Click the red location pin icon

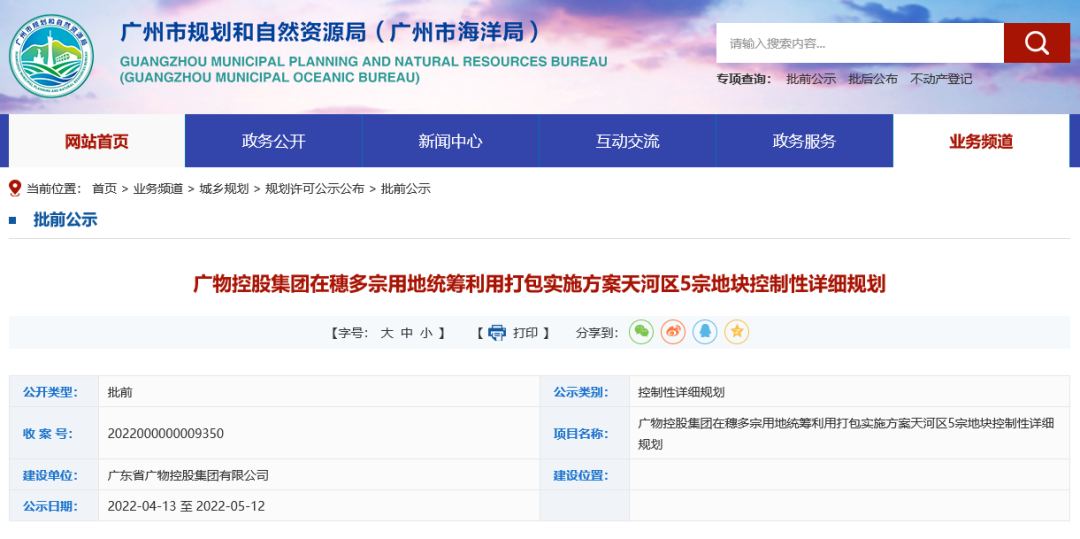[x=15, y=188]
